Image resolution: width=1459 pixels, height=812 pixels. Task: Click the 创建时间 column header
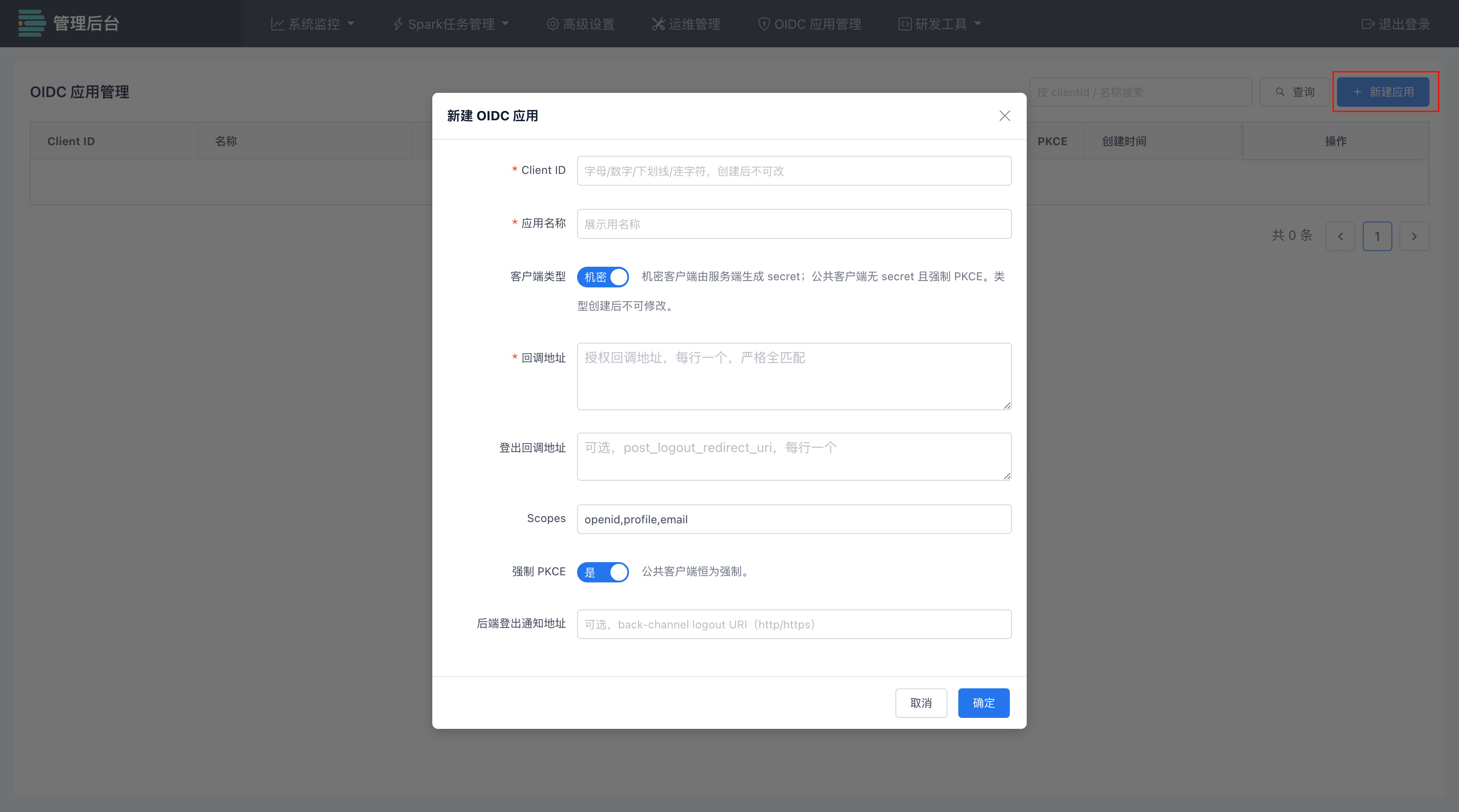1124,141
